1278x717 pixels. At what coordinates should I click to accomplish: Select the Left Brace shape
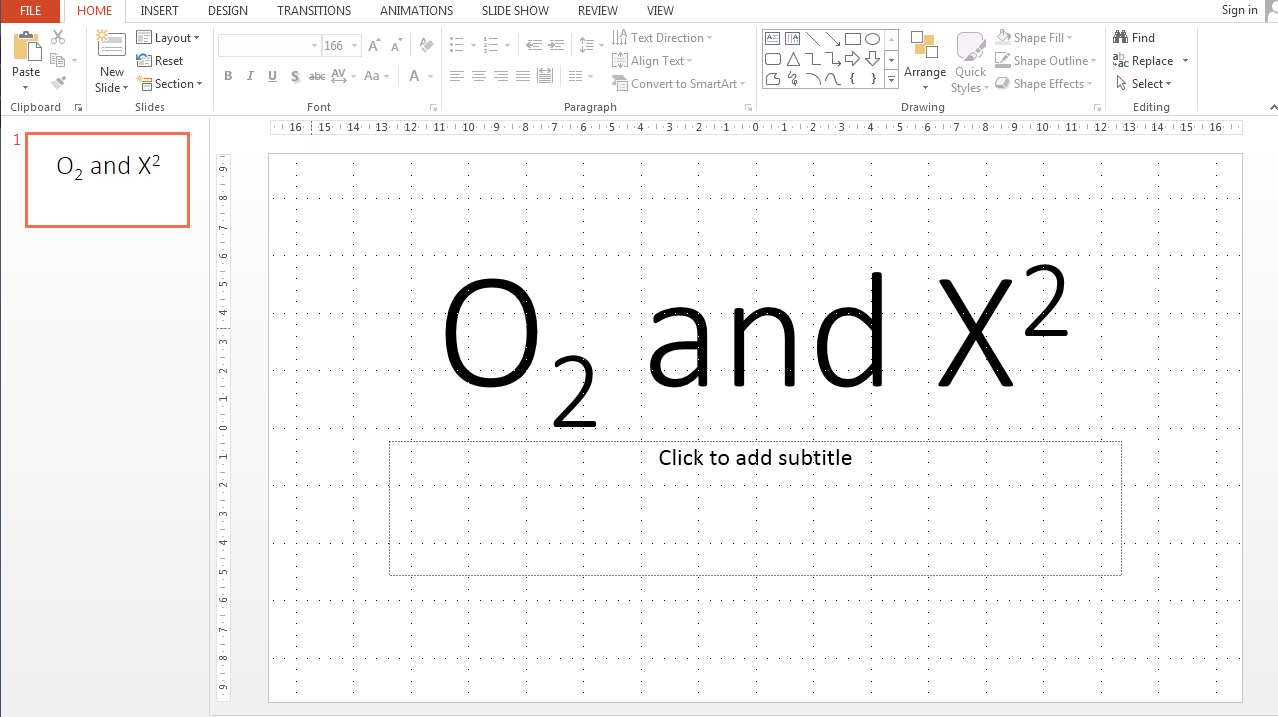tap(853, 79)
